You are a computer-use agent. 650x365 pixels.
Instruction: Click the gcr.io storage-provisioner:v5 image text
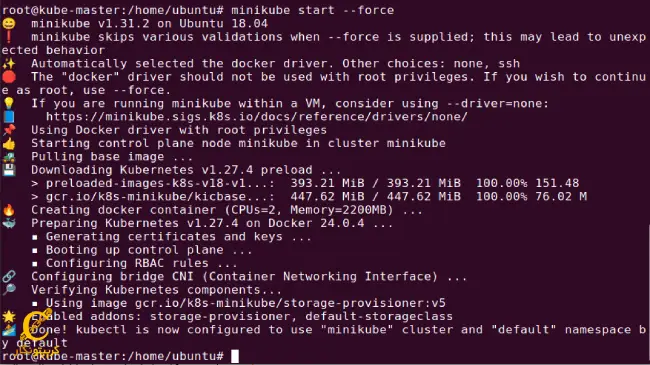click(x=290, y=303)
